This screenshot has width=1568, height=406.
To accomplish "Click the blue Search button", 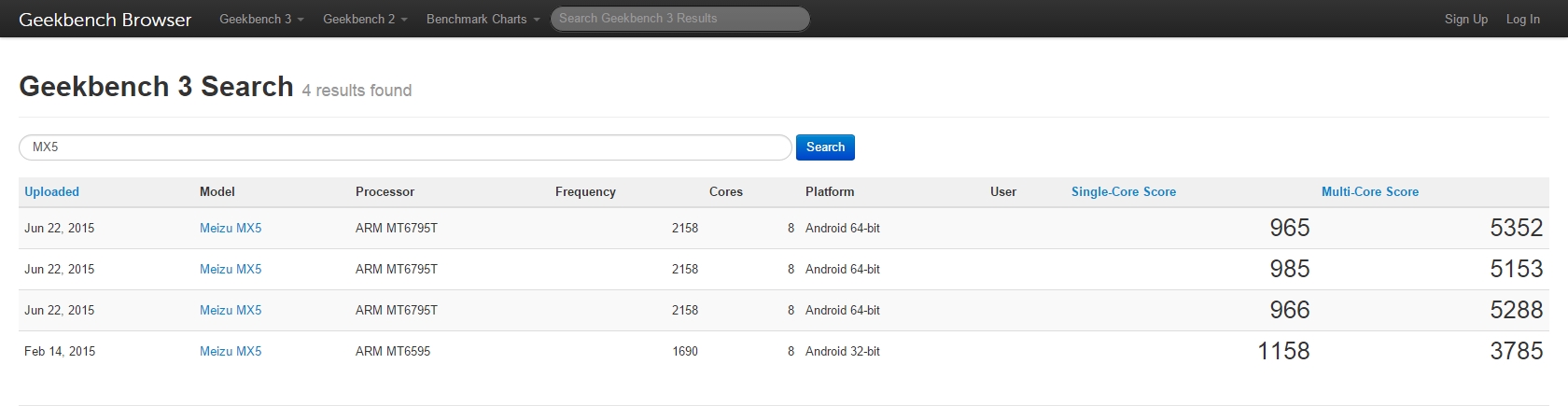I will (825, 147).
